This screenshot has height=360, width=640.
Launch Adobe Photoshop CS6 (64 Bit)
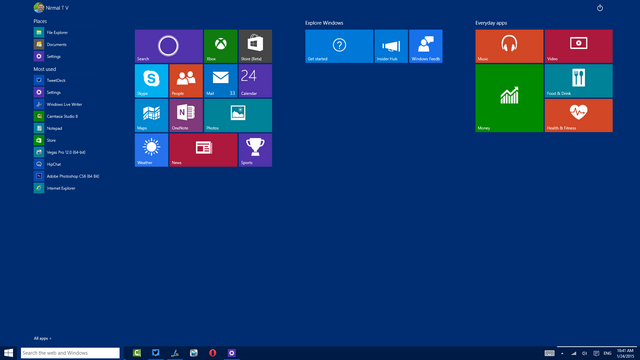click(67, 176)
